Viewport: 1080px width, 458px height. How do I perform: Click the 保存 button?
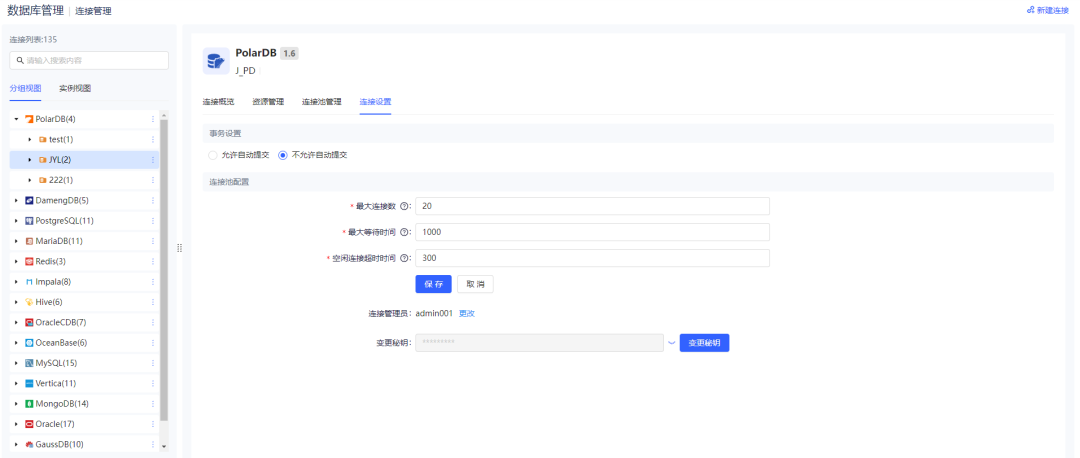(433, 284)
